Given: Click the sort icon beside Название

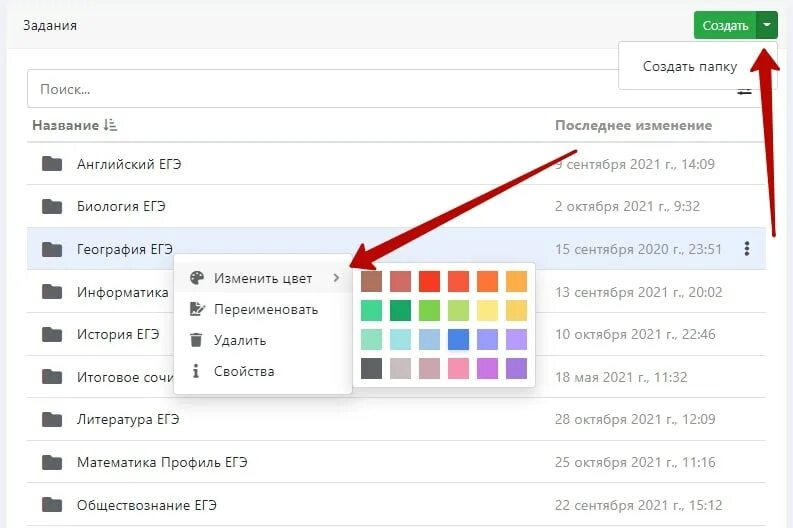Looking at the screenshot, I should tap(110, 125).
